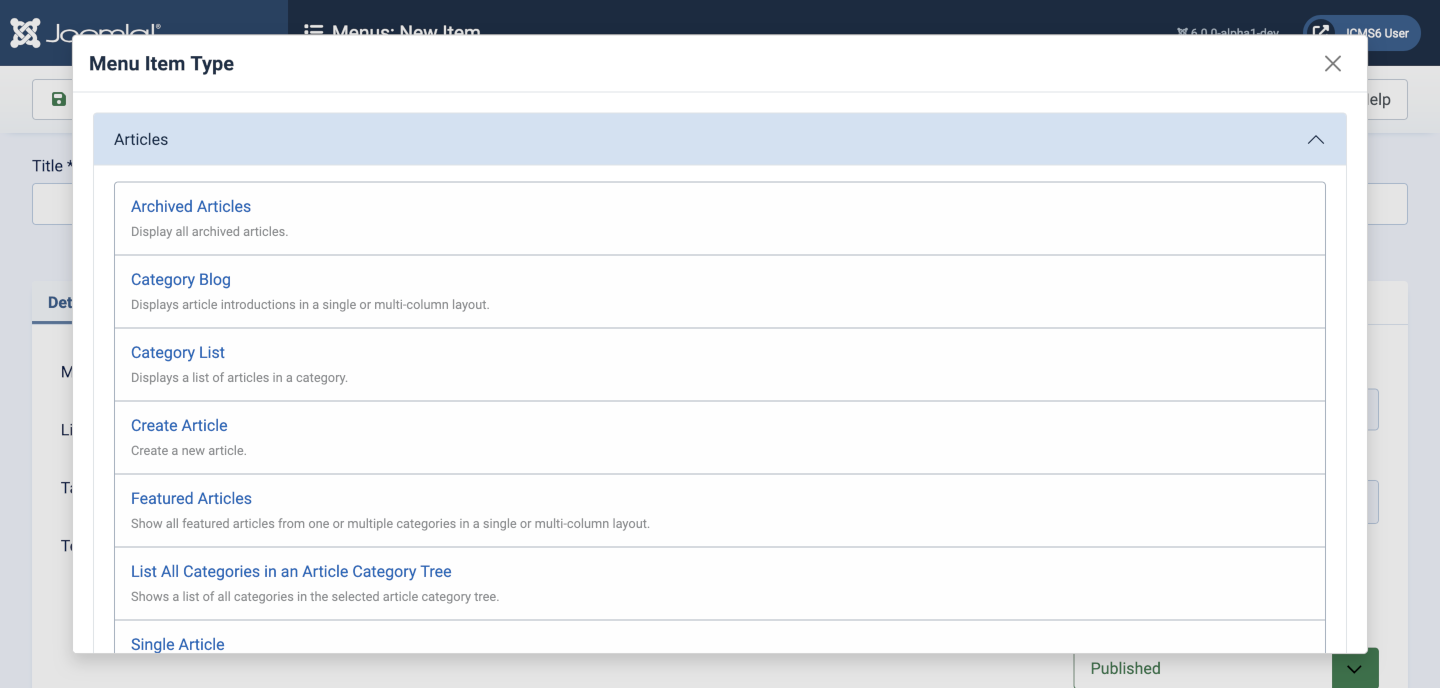Choose Category List as the item type
The height and width of the screenshot is (688, 1440).
[177, 352]
